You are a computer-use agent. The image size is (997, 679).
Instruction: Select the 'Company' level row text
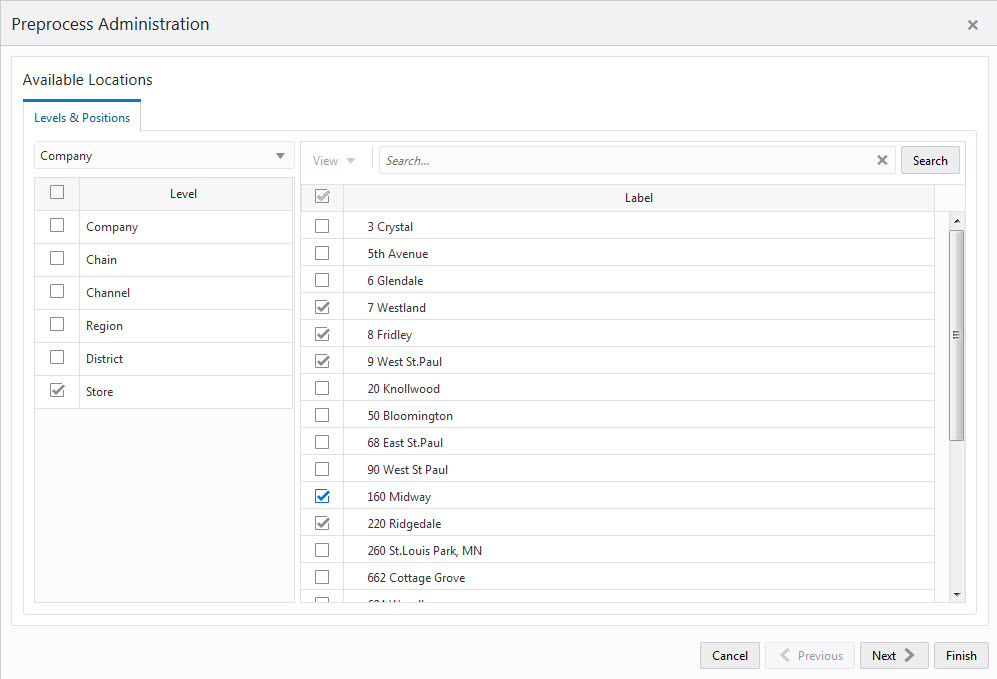pos(112,227)
